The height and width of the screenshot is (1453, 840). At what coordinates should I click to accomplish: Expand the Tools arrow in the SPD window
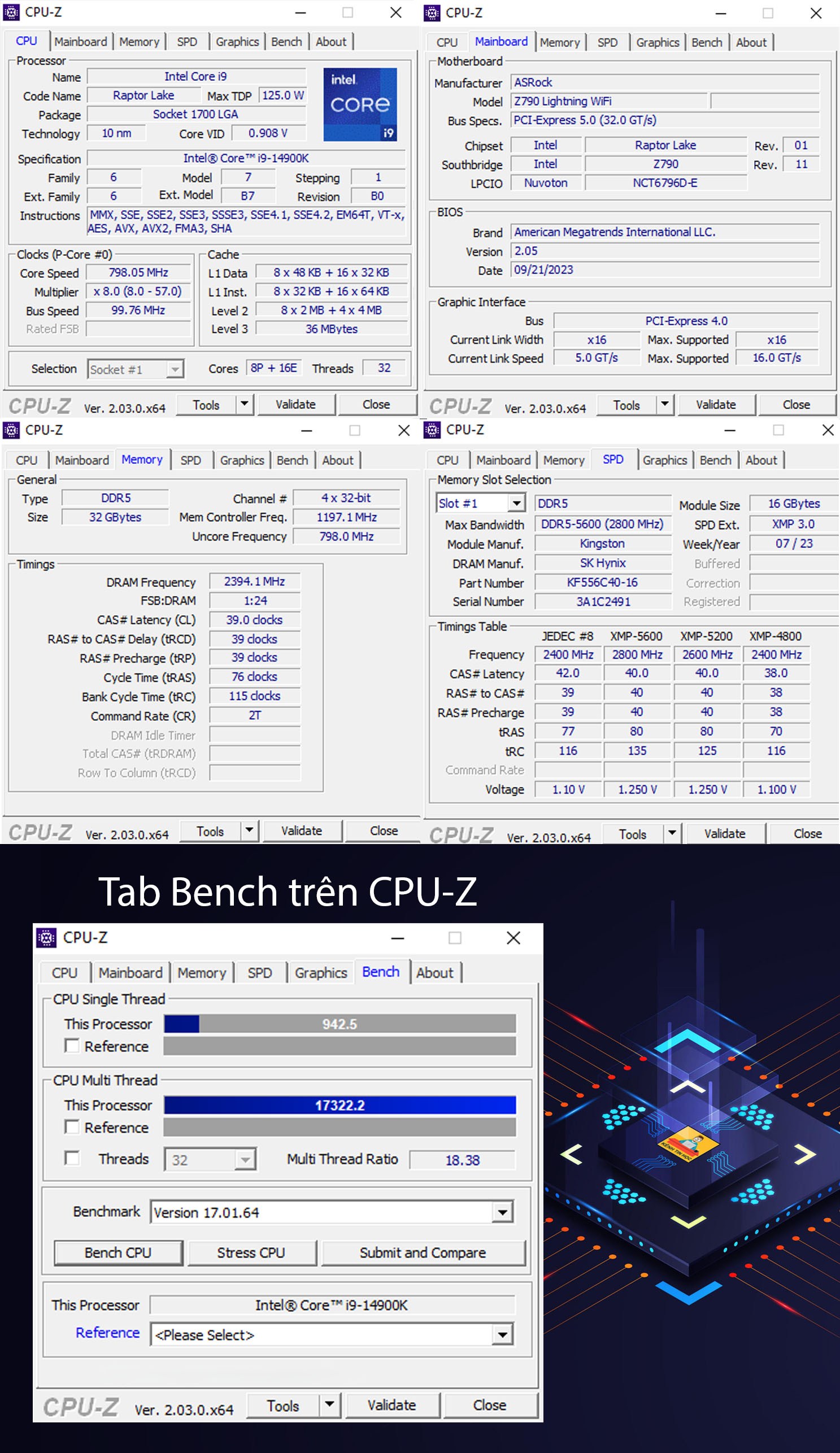pos(672,834)
